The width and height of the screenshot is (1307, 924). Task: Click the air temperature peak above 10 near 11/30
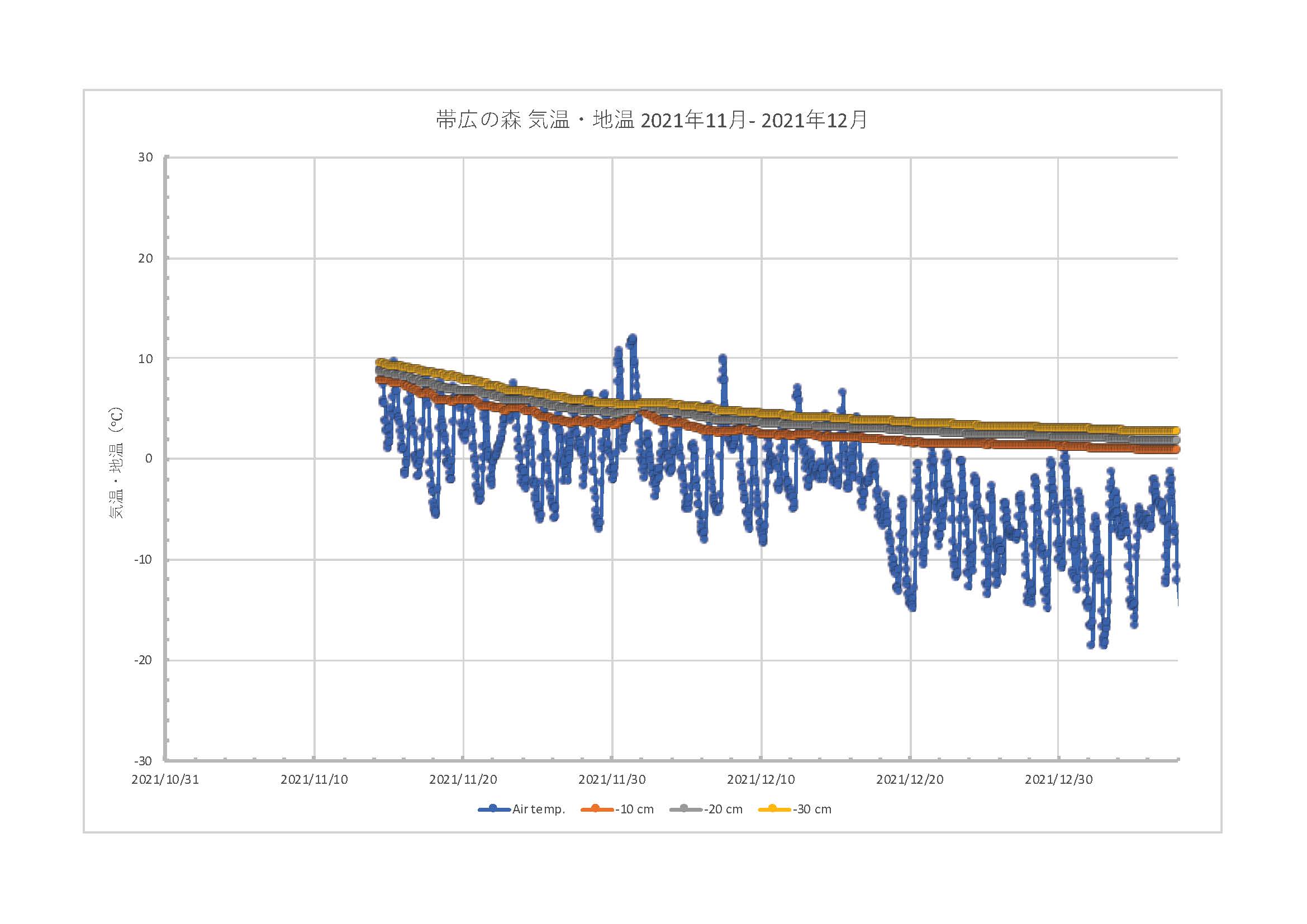(632, 339)
